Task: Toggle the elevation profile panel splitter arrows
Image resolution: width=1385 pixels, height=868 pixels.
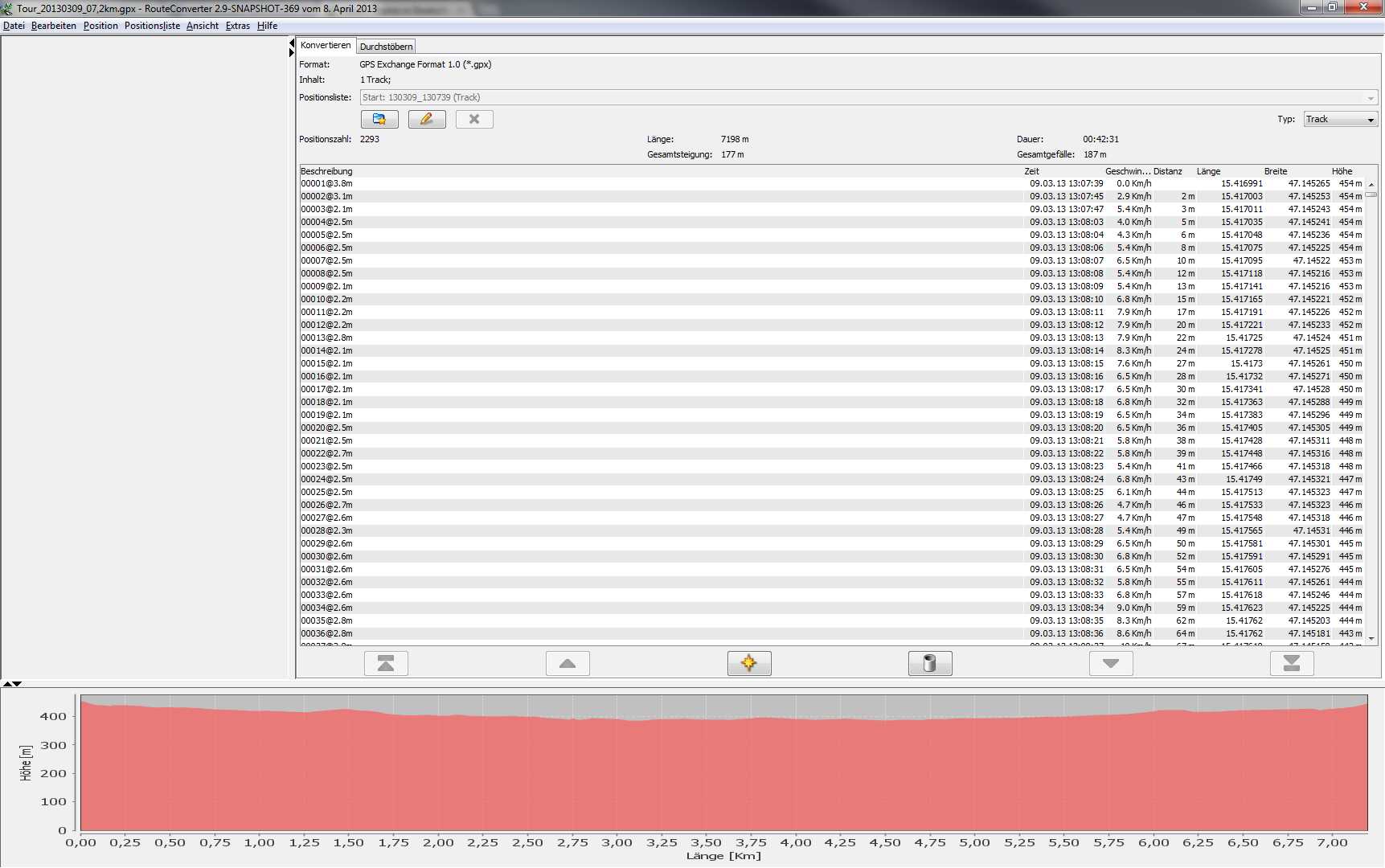Action: [12, 684]
